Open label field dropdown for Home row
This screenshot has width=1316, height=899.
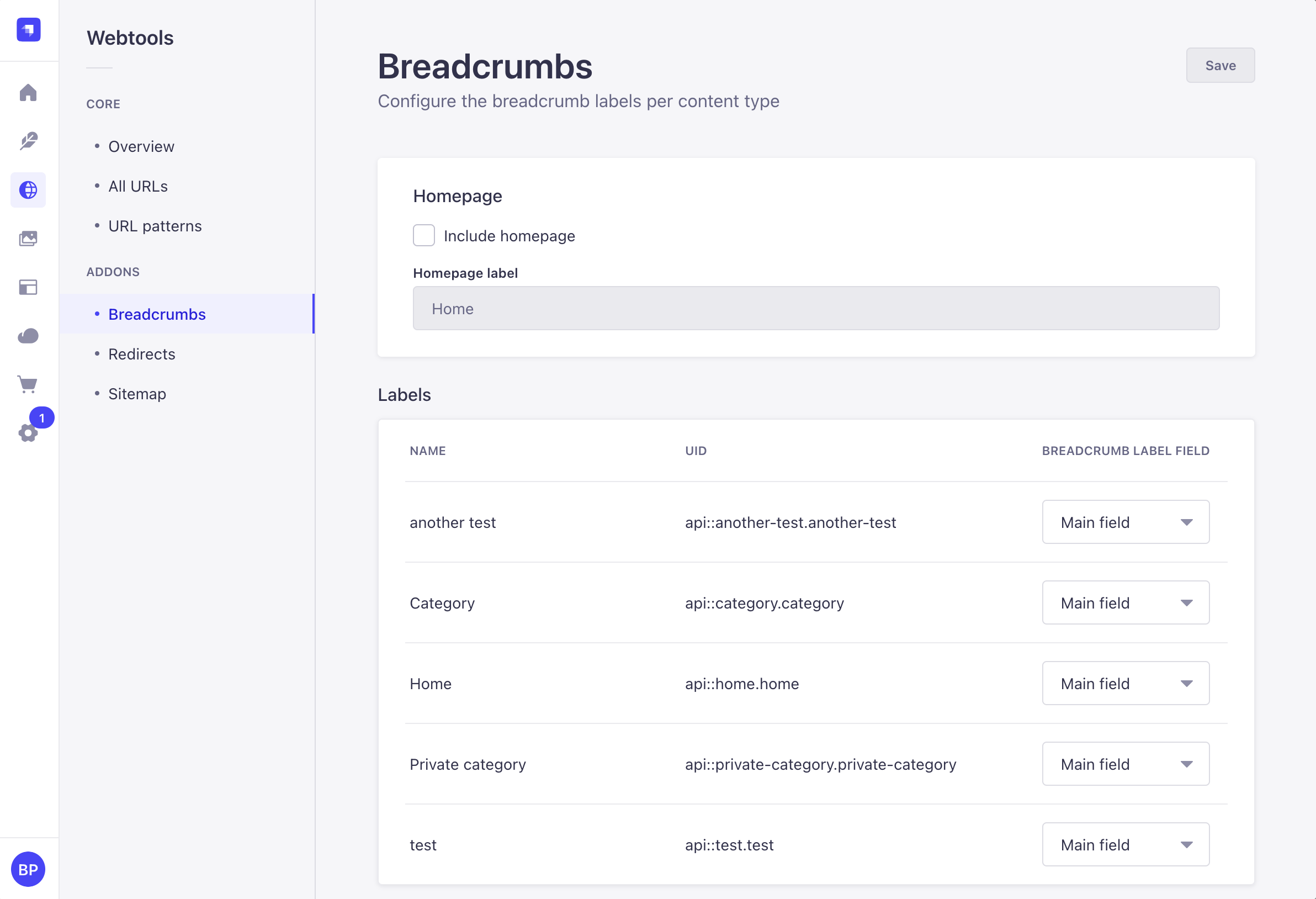(x=1126, y=683)
